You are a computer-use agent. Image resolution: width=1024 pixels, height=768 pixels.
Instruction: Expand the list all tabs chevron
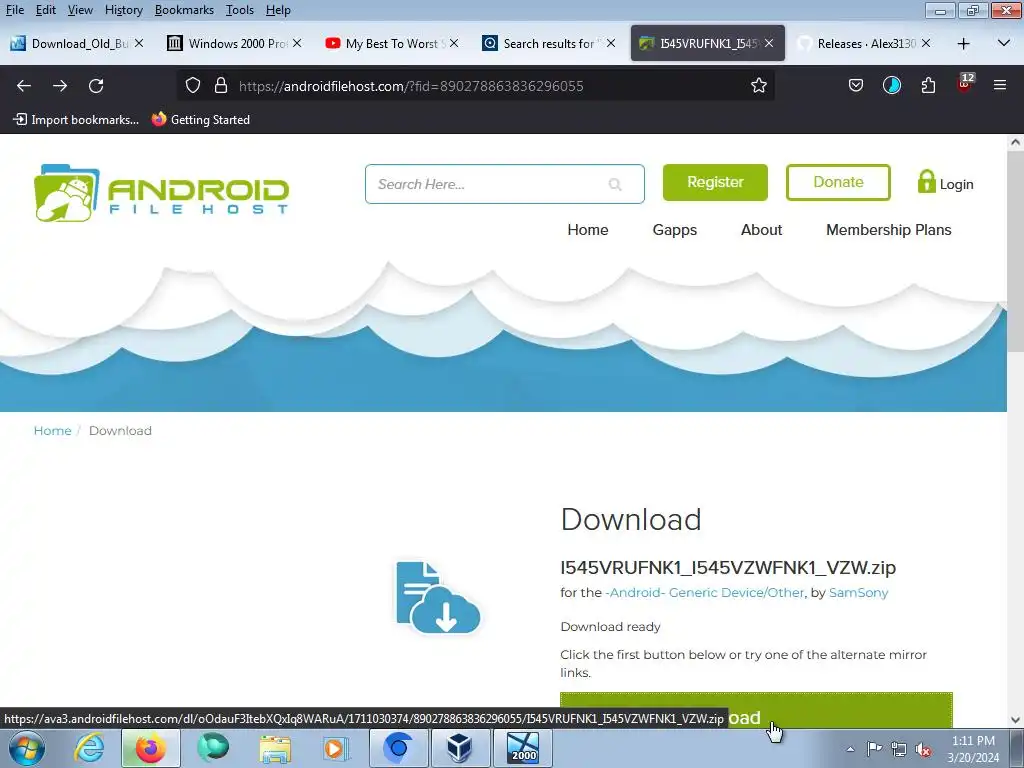pyautogui.click(x=1004, y=43)
